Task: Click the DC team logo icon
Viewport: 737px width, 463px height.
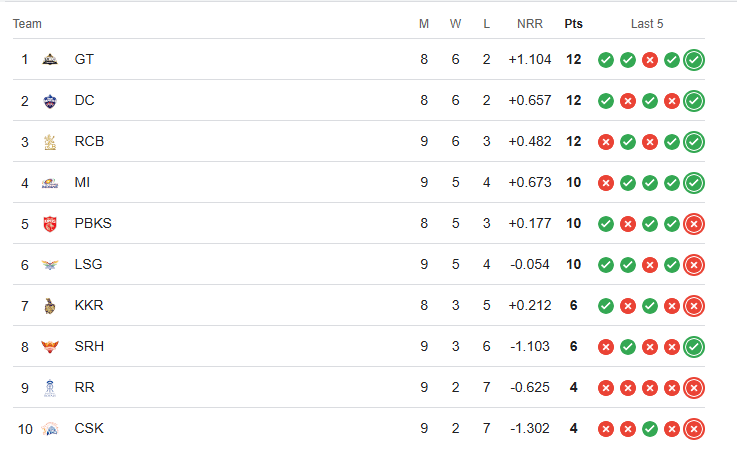Action: coord(50,101)
